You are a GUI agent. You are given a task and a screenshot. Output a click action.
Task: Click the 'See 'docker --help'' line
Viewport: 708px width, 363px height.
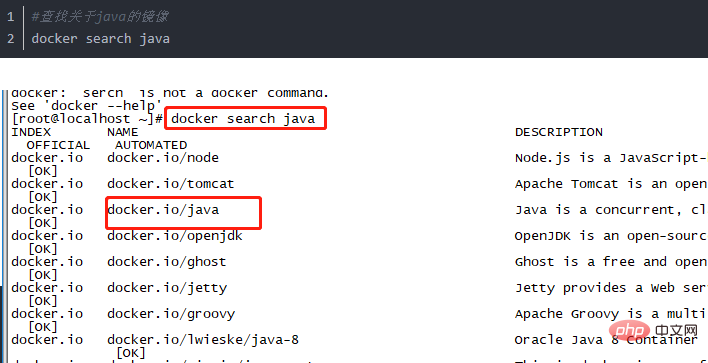tap(87, 106)
